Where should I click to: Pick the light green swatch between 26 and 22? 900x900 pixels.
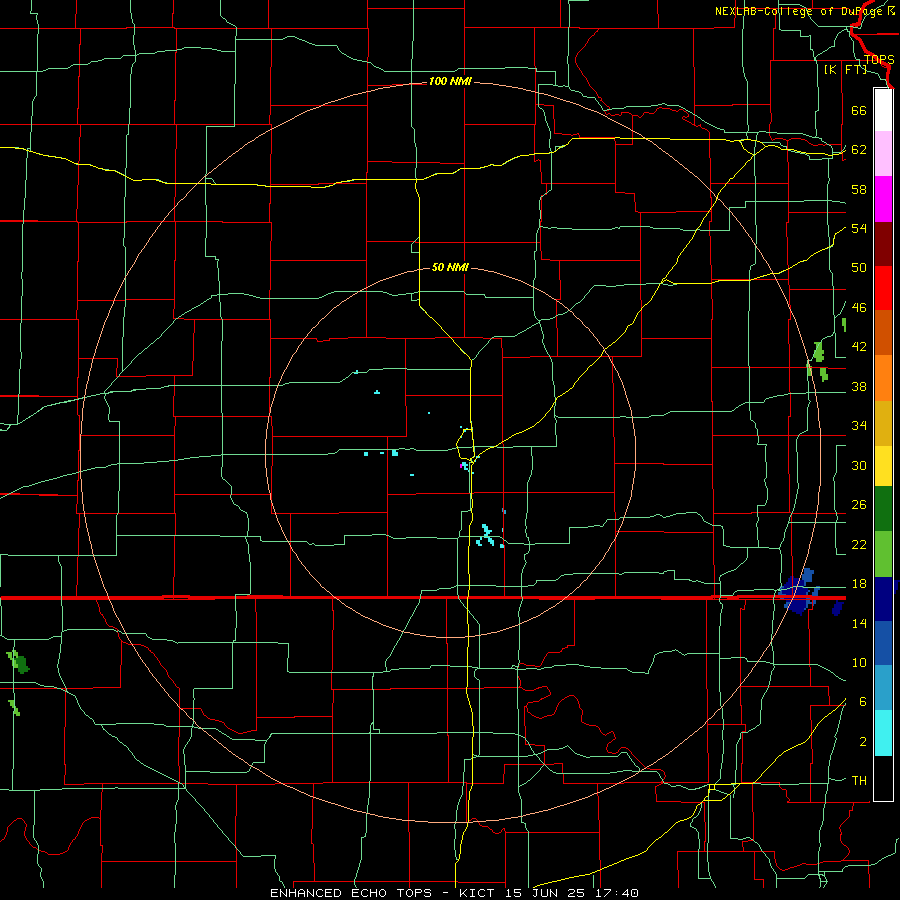coord(883,554)
